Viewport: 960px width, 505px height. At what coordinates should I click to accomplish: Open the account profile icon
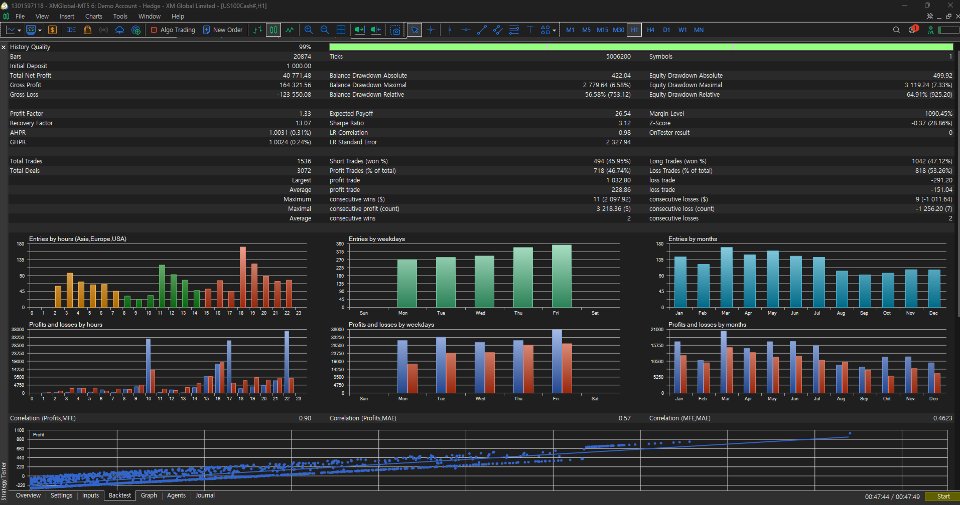(931, 29)
